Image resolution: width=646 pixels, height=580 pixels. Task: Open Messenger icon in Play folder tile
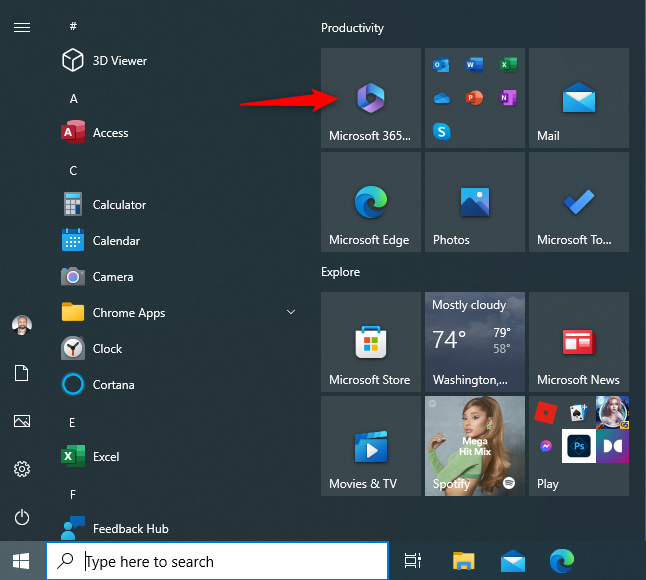coord(546,446)
